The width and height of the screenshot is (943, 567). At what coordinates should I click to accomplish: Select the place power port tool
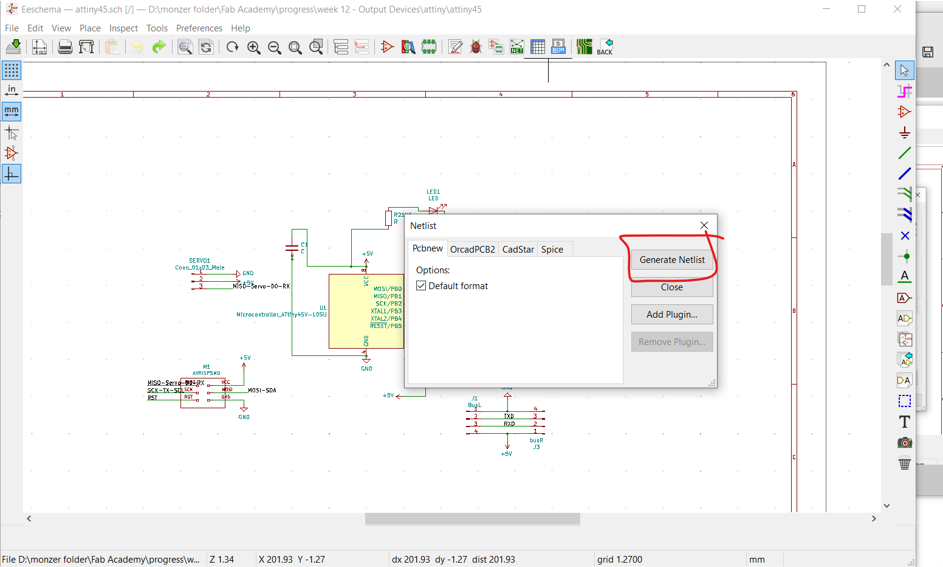(905, 132)
